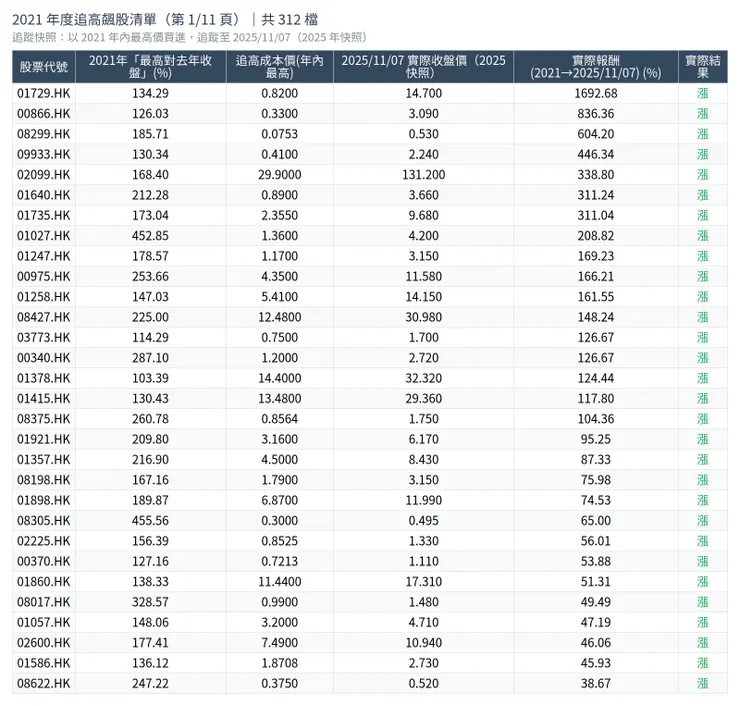Select the return value 604.20

click(596, 134)
